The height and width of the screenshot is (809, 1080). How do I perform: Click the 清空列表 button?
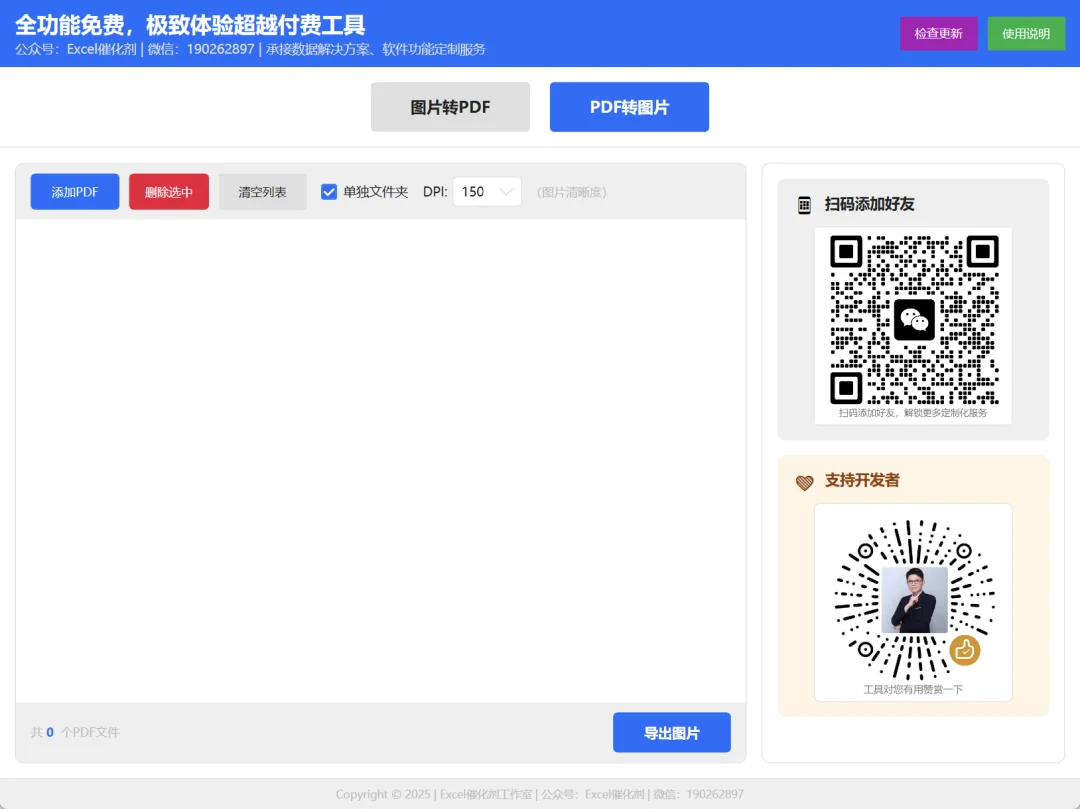tap(262, 192)
